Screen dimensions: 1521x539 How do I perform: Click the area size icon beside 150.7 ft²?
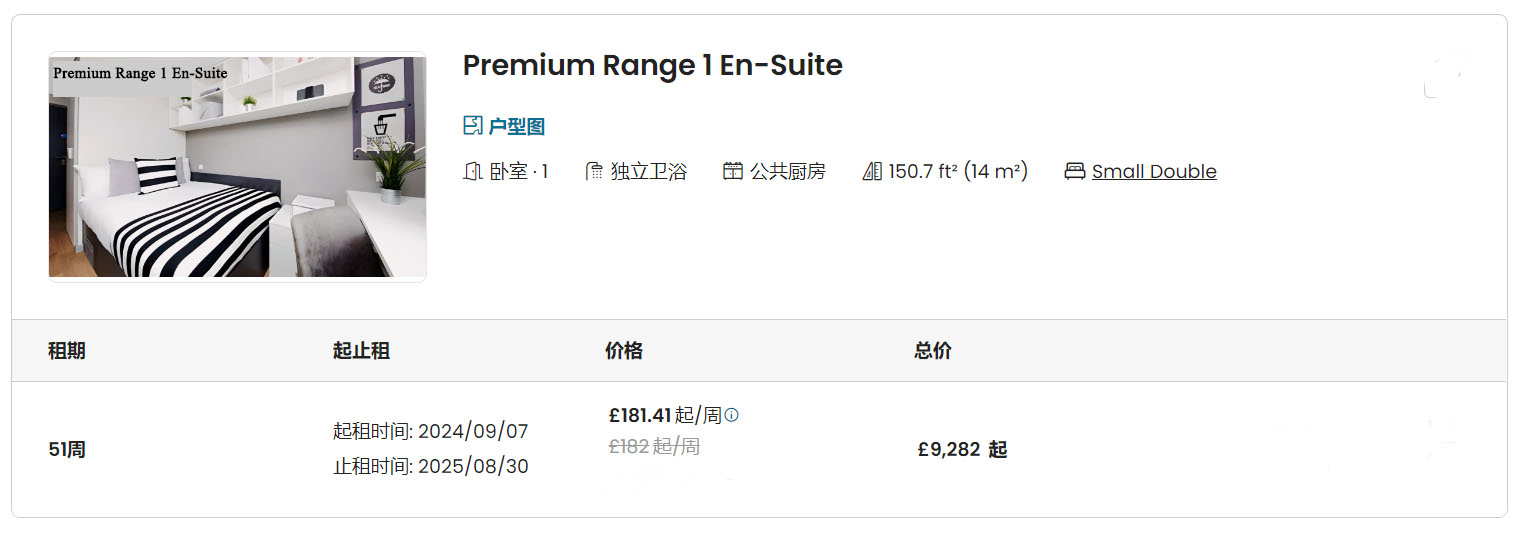(871, 171)
